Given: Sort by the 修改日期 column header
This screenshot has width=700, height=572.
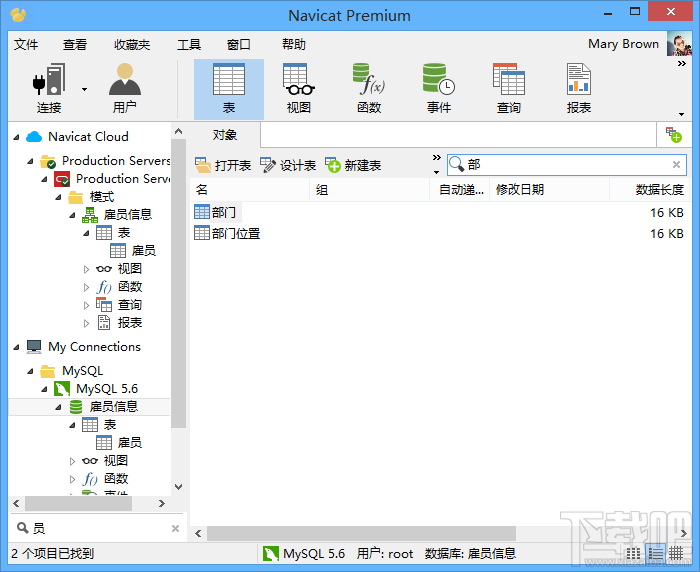Looking at the screenshot, I should point(550,190).
